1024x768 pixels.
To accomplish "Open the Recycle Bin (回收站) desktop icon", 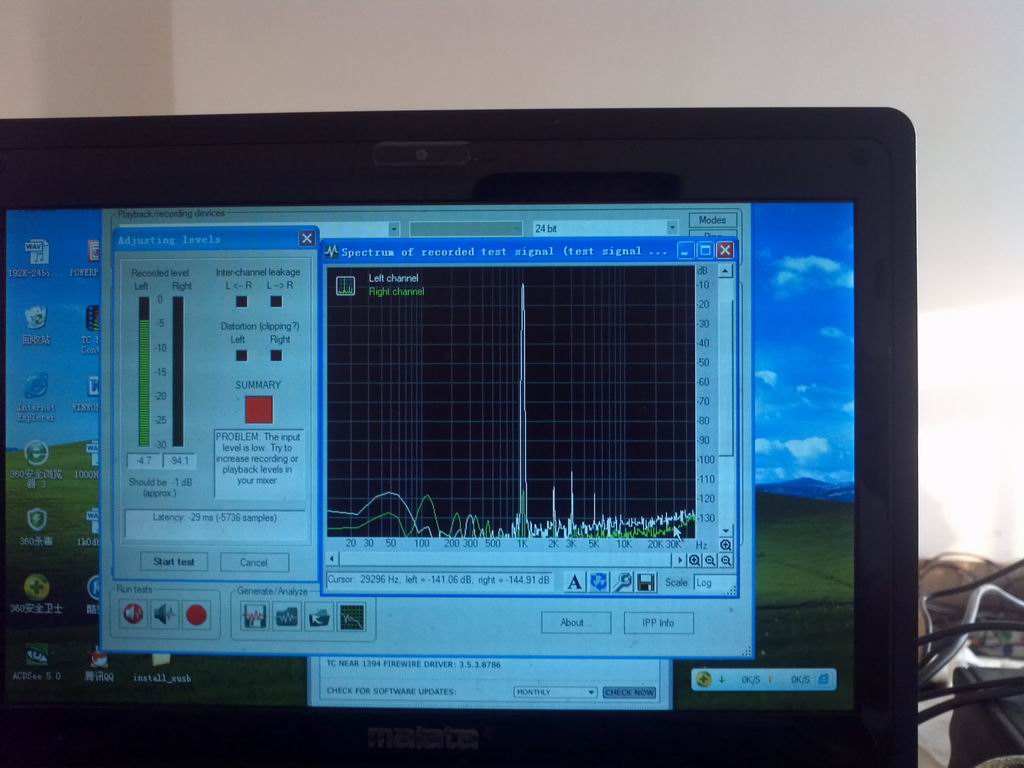I will click(x=35, y=325).
